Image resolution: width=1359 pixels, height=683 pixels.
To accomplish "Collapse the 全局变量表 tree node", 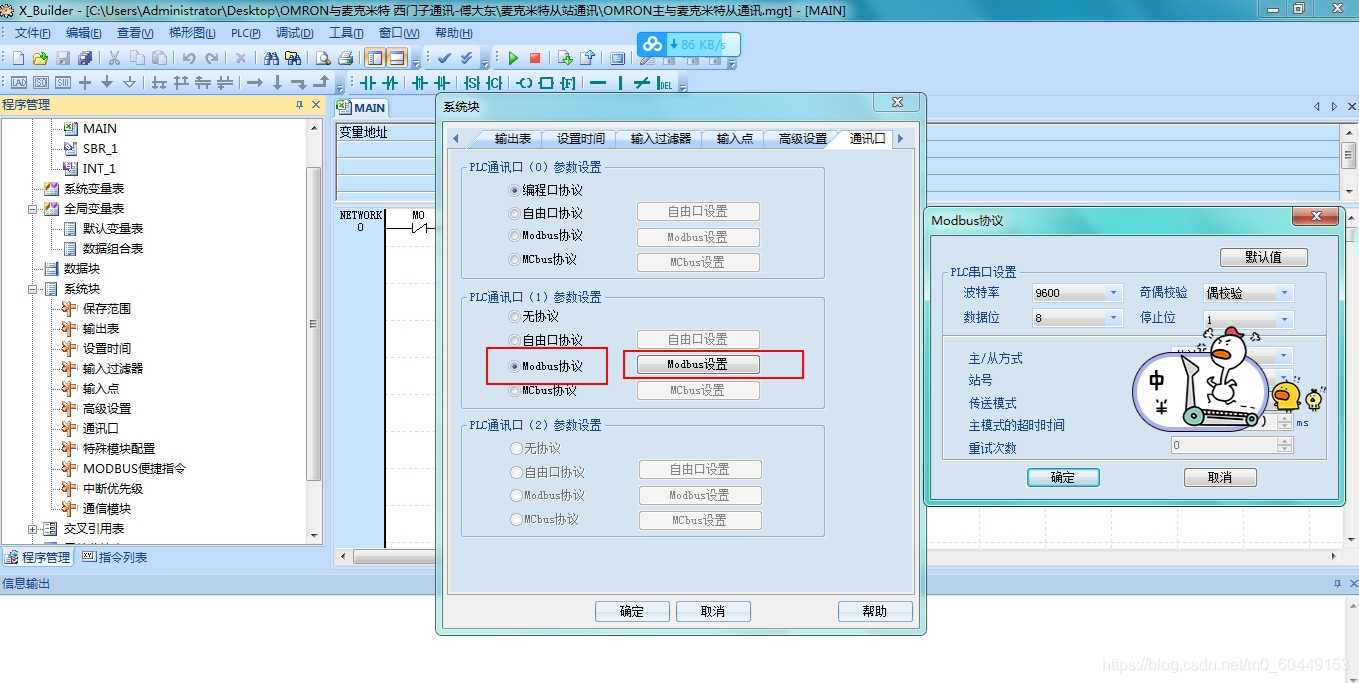I will [33, 209].
